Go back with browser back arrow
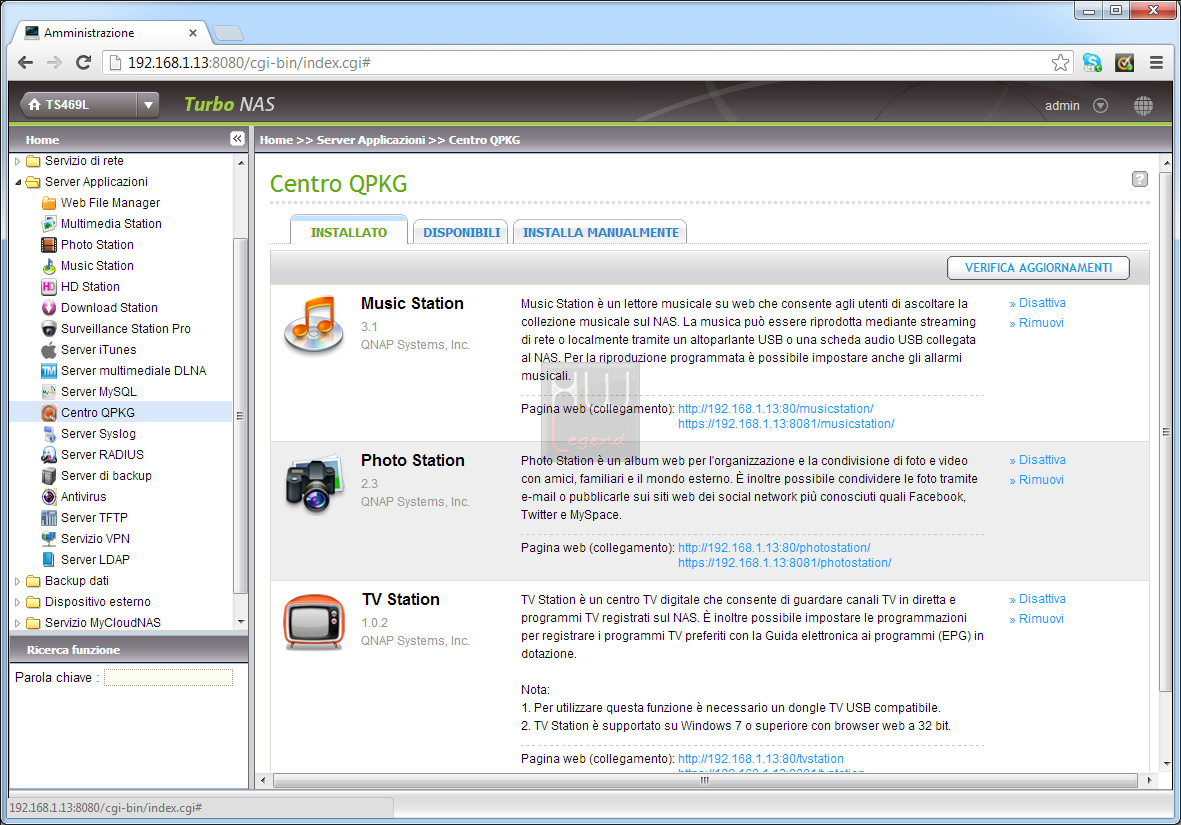The image size is (1181, 825). coord(25,63)
